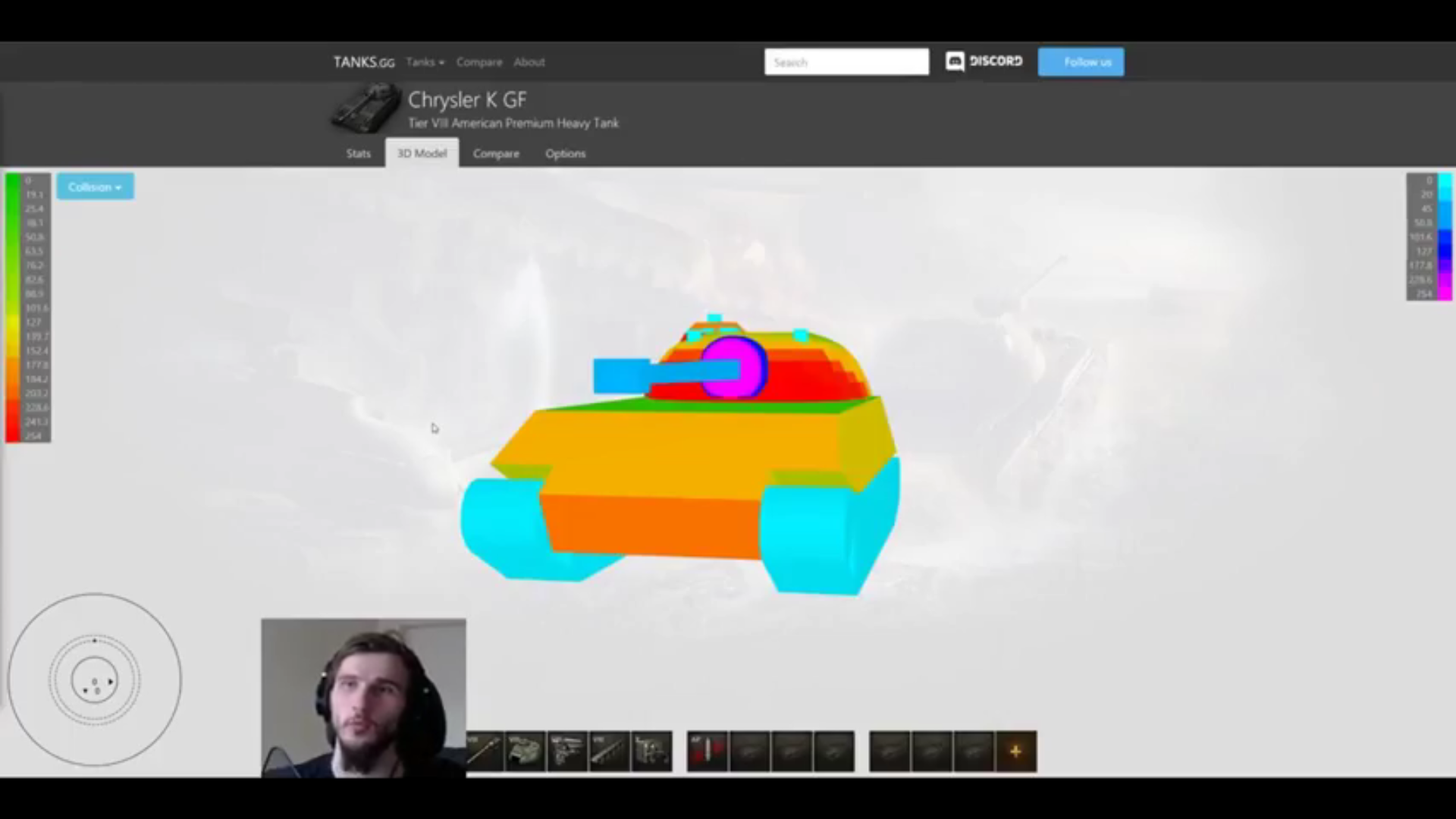Viewport: 1456px width, 819px height.
Task: Select the 3D Model tab
Action: pos(422,153)
